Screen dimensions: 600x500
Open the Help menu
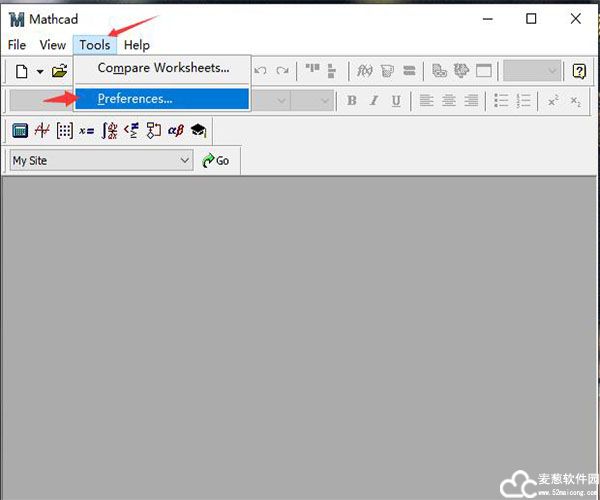[137, 45]
